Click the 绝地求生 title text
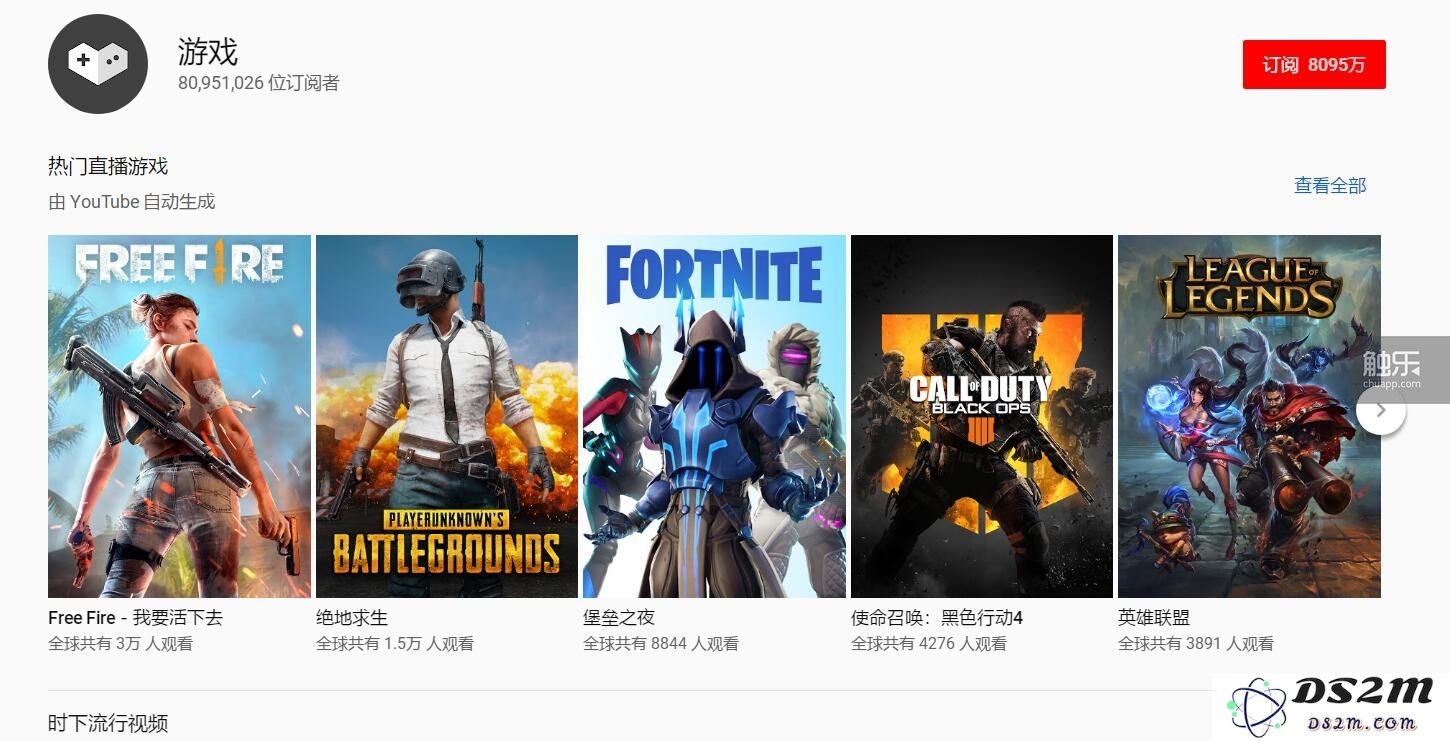1450x741 pixels. 352,618
